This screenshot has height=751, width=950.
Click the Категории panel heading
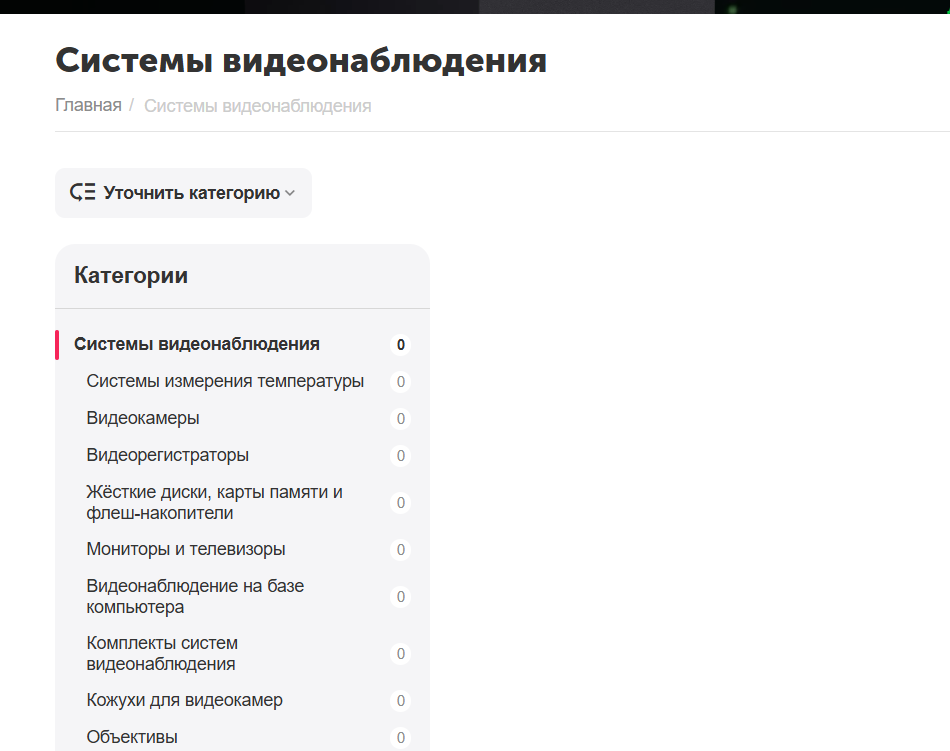point(131,275)
